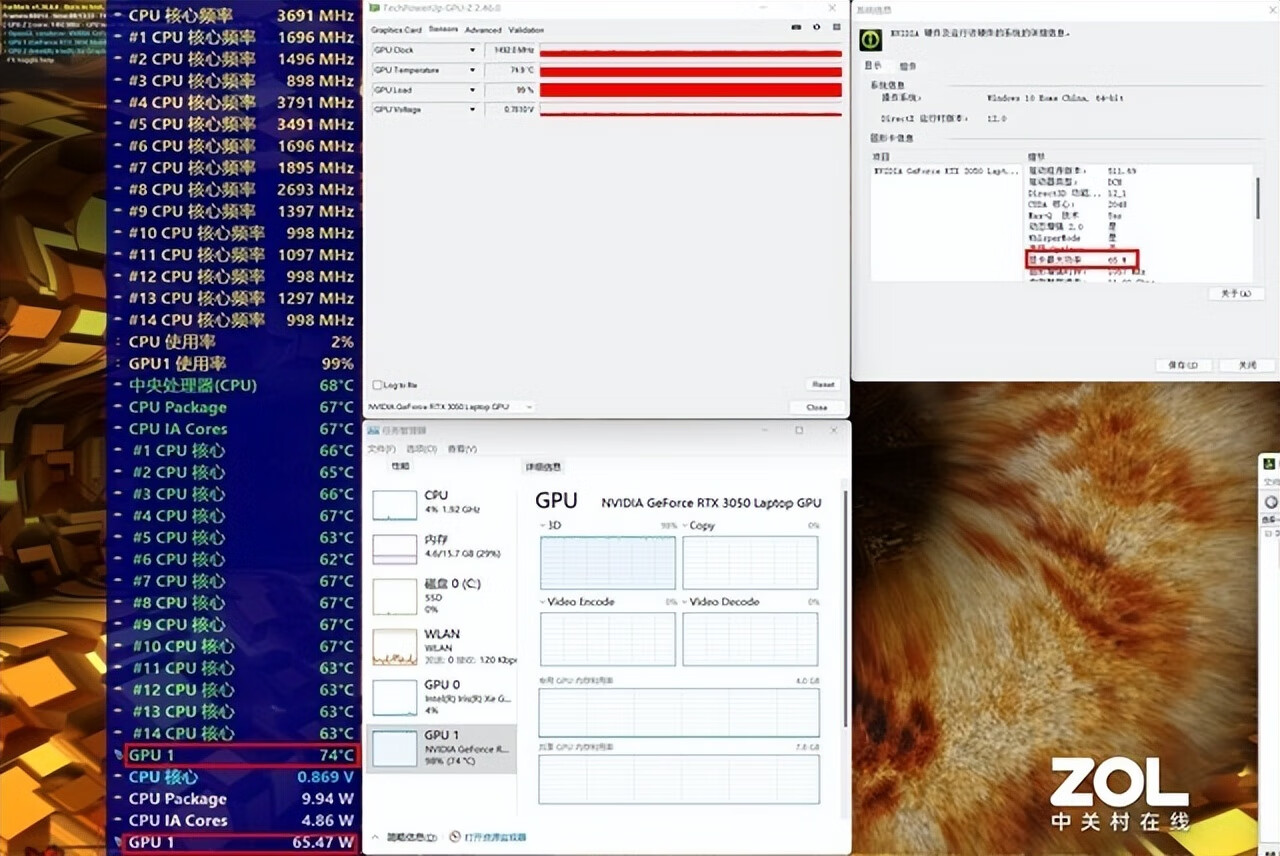This screenshot has height=856, width=1280.
Task: Select the WLAN item in Task Manager
Action: [442, 646]
